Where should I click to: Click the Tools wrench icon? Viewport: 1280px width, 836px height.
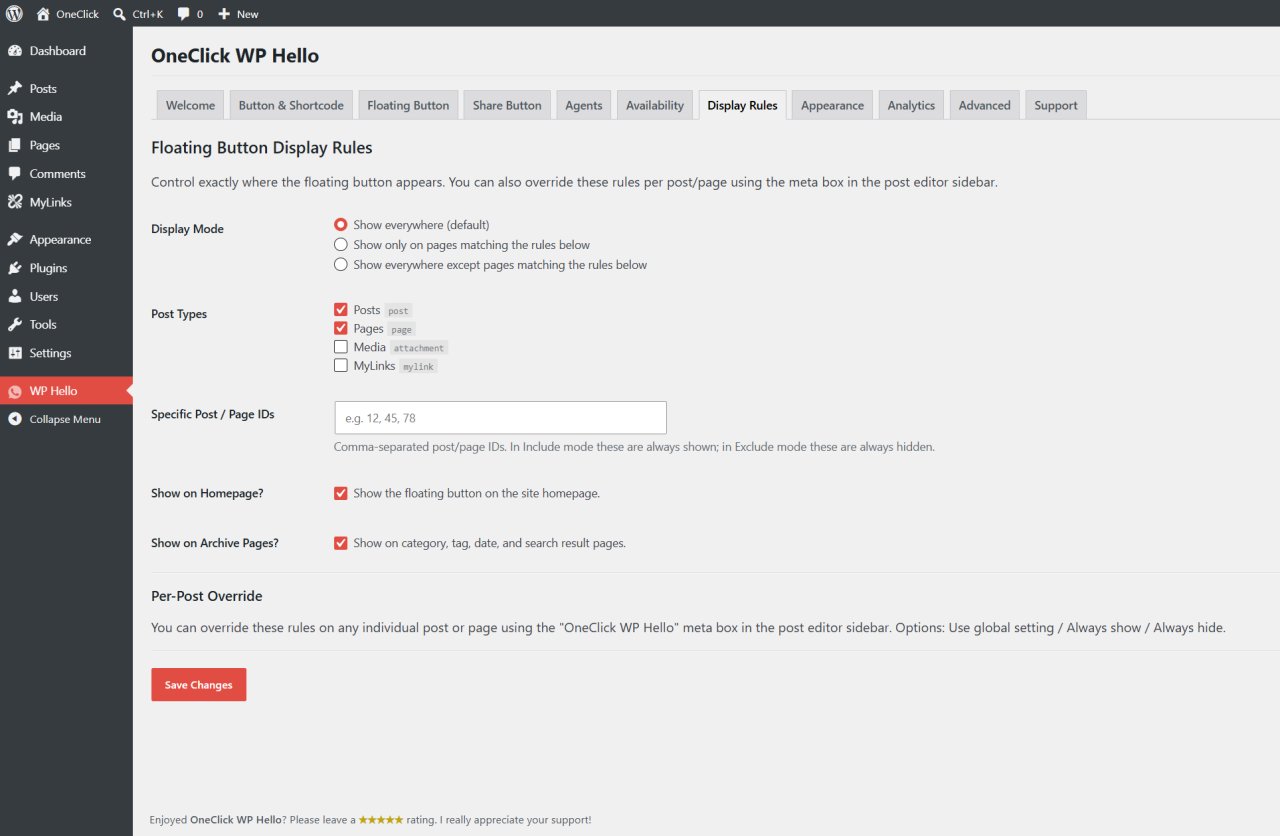tap(15, 325)
